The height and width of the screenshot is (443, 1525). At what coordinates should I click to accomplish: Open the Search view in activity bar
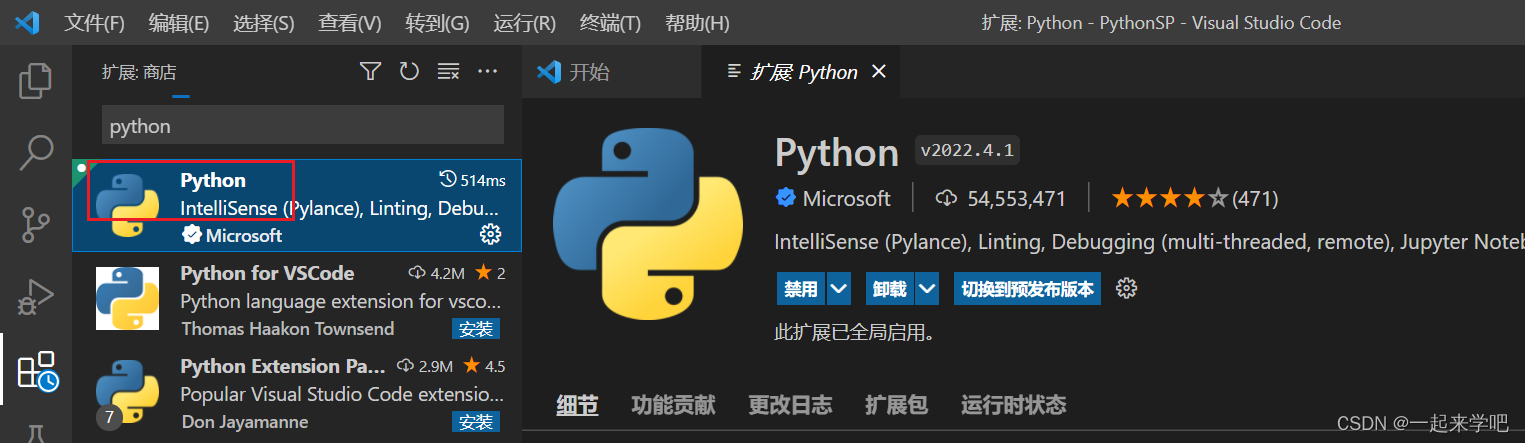[x=36, y=154]
